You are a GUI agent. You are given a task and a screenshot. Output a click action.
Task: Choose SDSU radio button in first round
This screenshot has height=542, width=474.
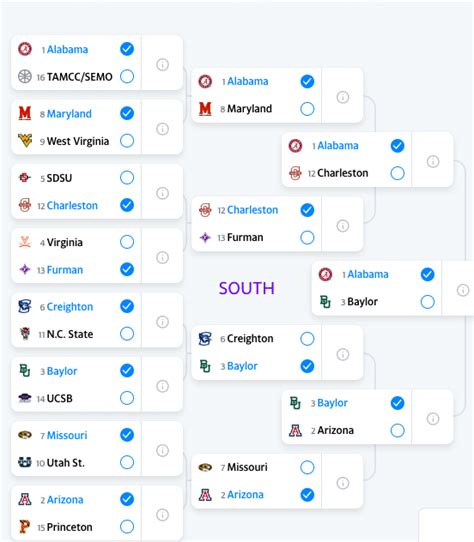point(127,178)
